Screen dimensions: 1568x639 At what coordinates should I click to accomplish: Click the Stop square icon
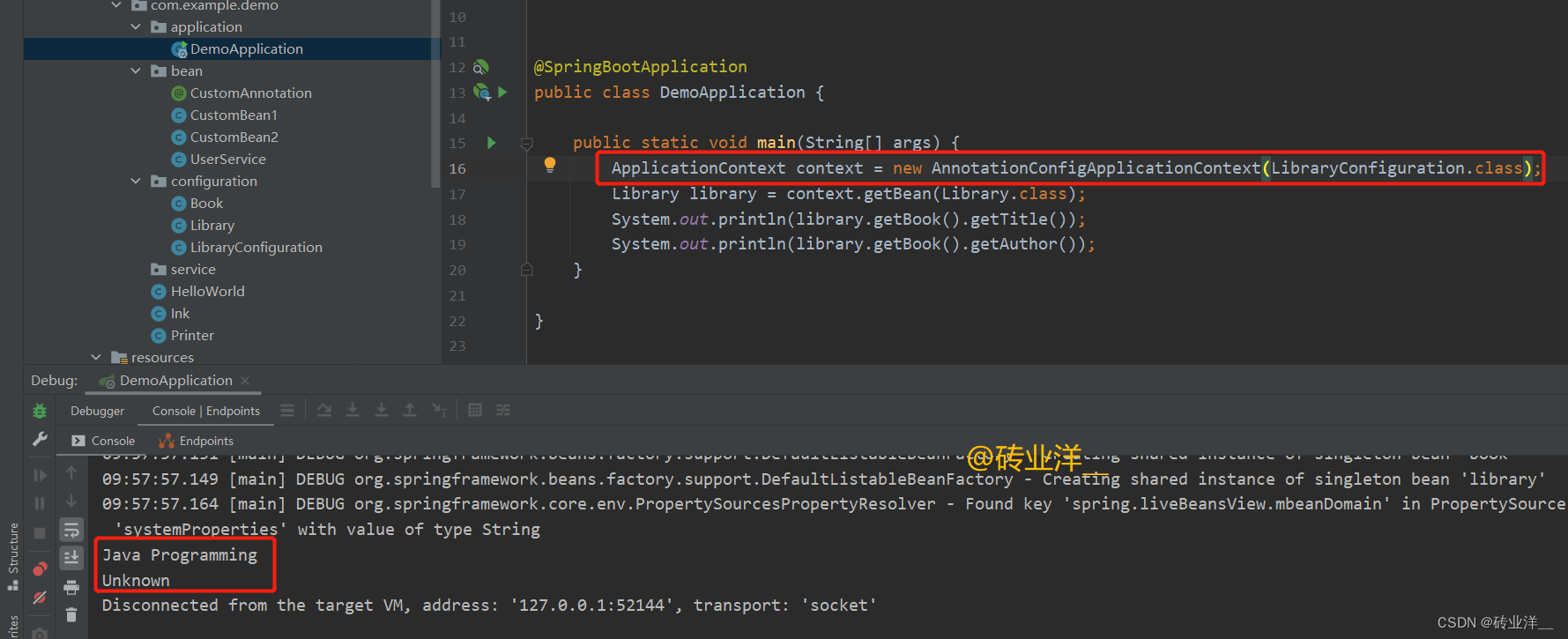click(40, 533)
